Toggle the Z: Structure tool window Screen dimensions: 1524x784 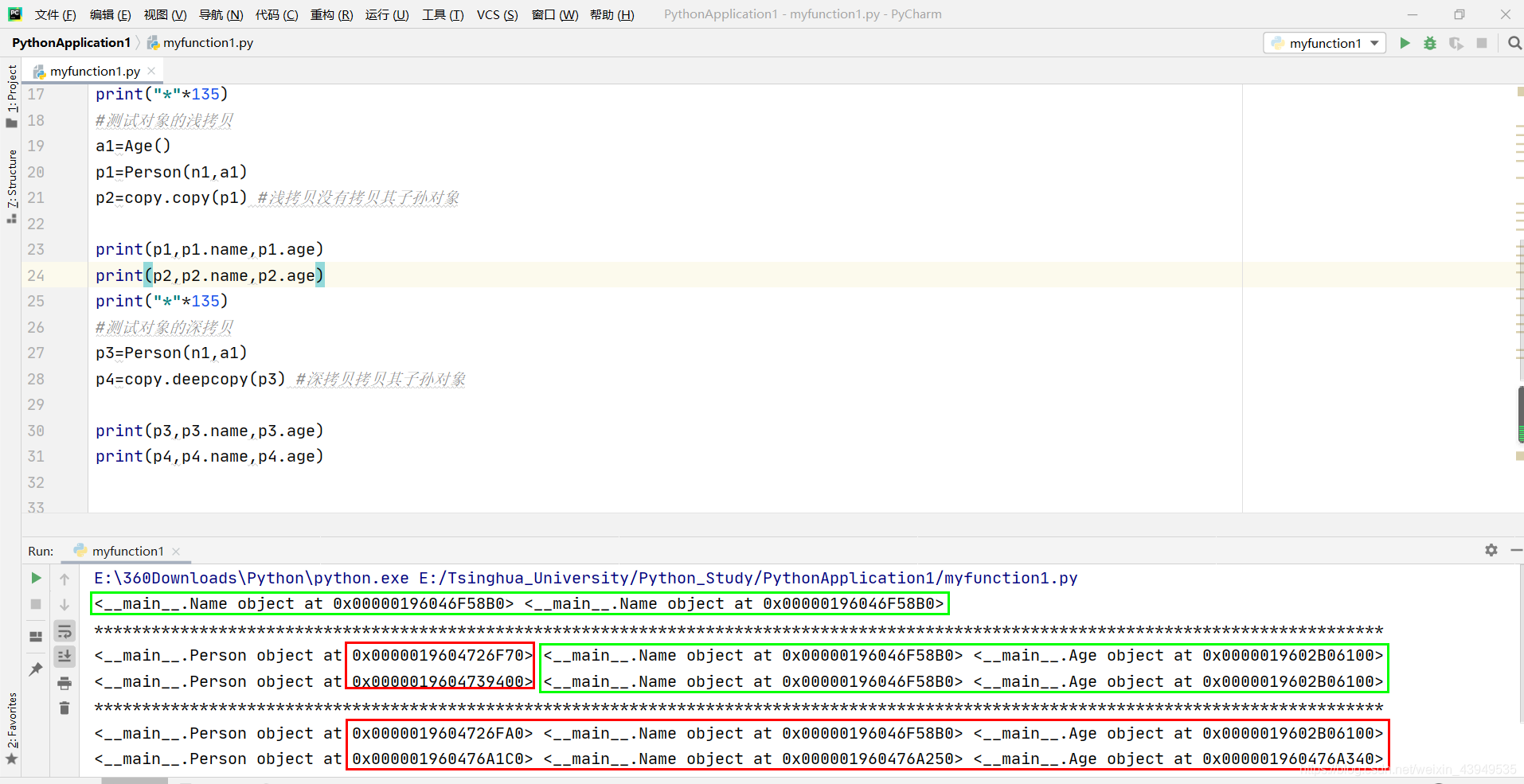point(11,185)
